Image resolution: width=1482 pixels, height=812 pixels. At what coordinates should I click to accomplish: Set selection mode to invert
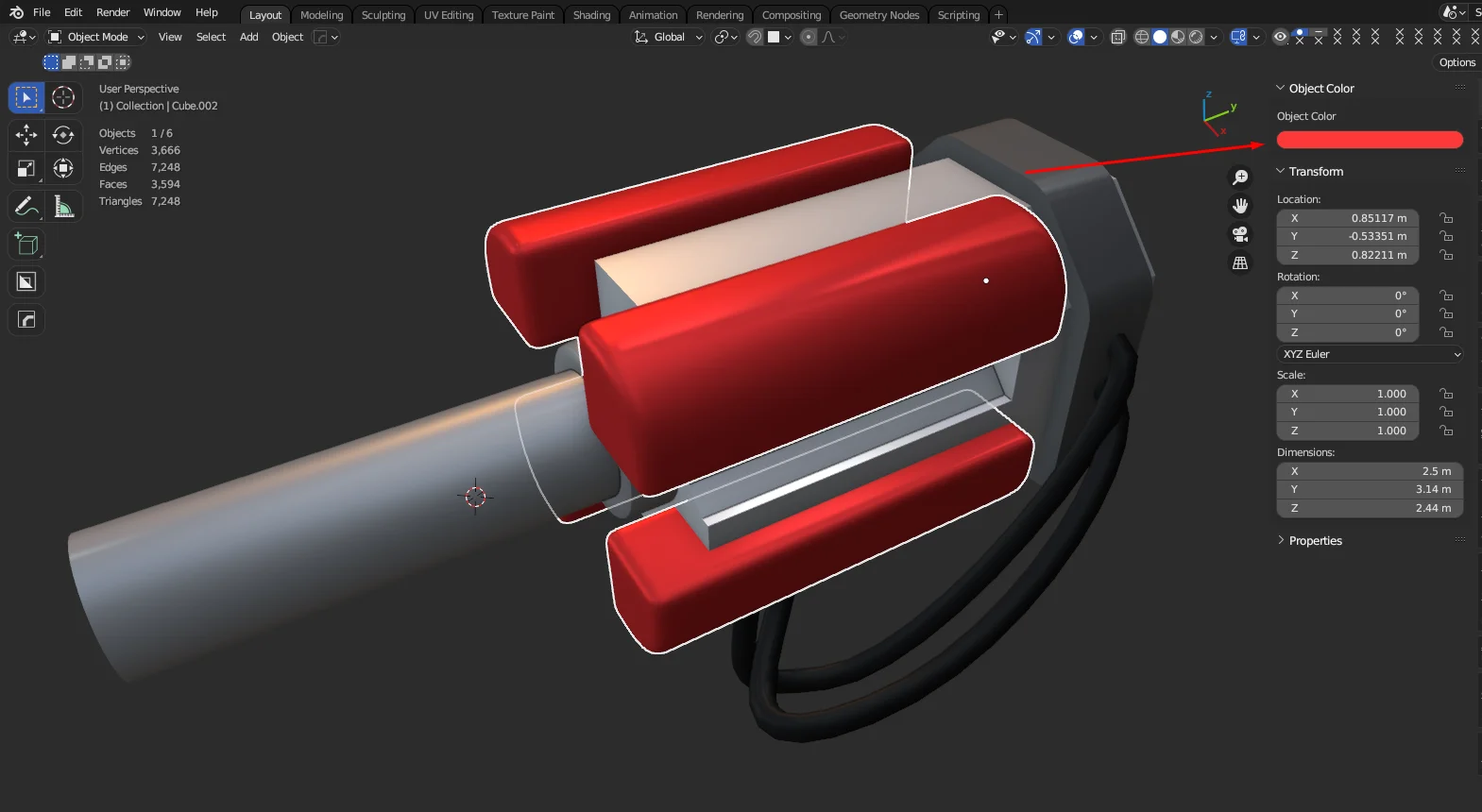pyautogui.click(x=105, y=62)
